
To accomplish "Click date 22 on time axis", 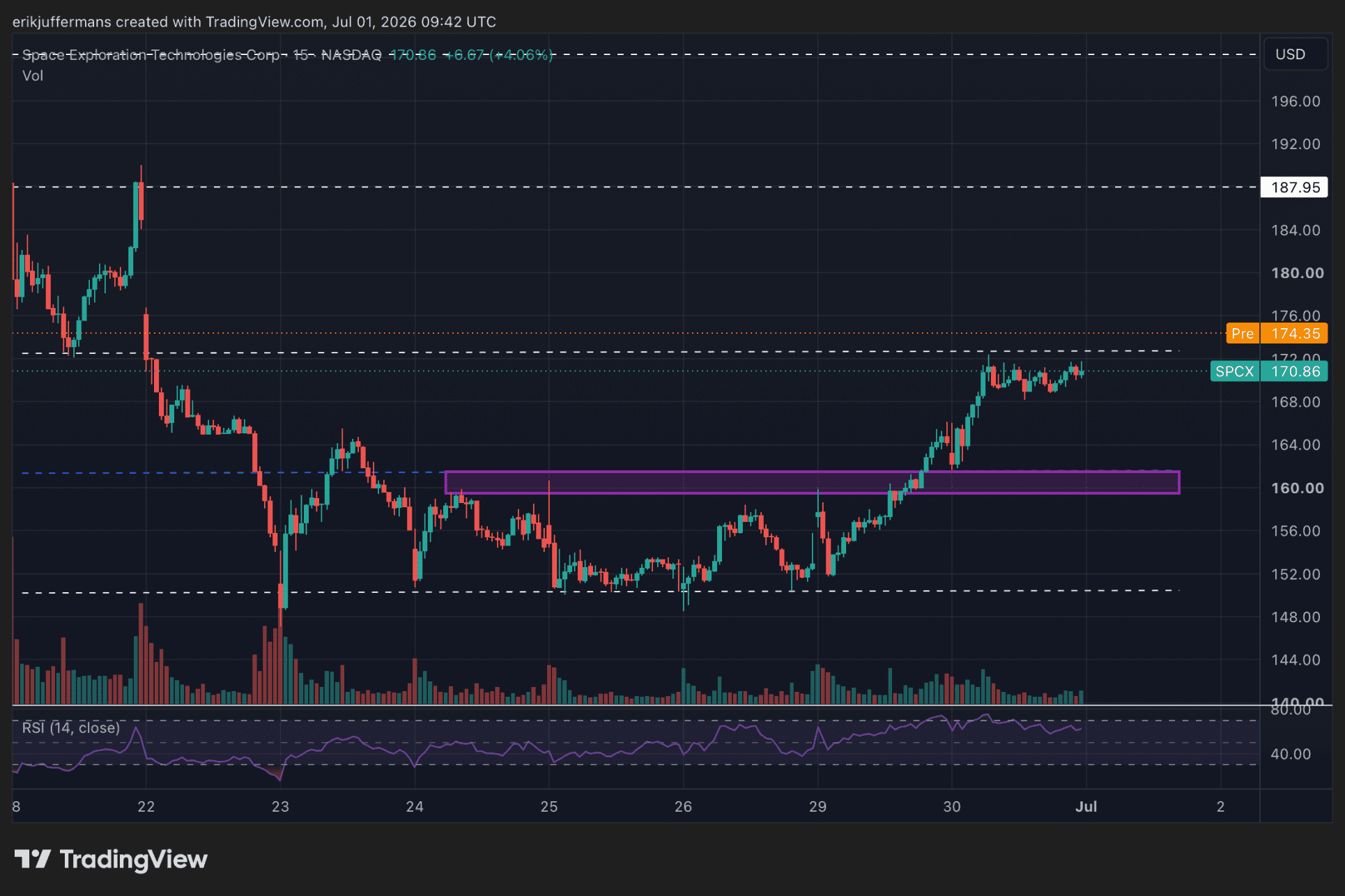I will 146,807.
